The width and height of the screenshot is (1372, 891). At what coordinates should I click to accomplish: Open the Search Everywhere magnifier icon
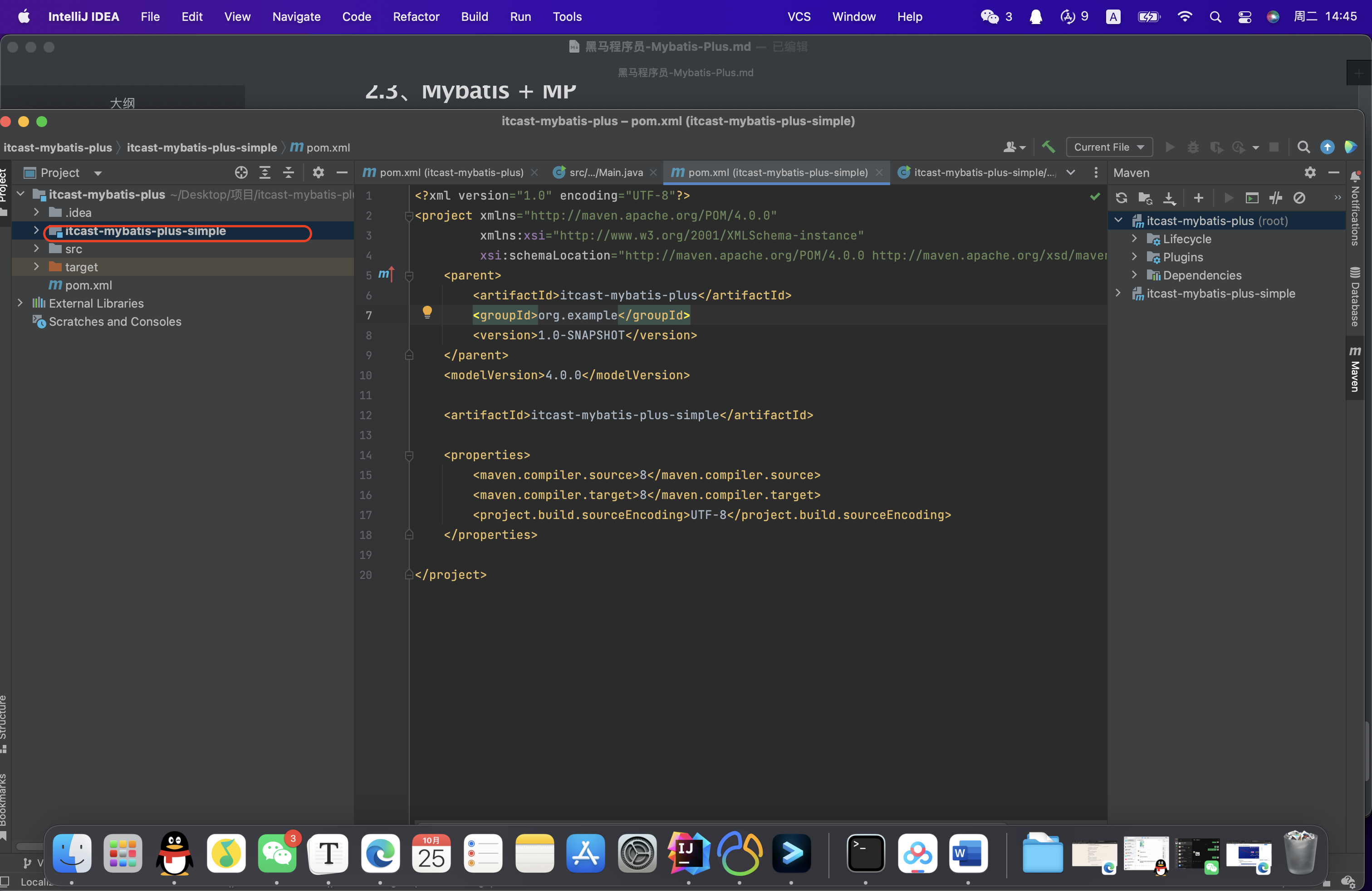click(1303, 147)
